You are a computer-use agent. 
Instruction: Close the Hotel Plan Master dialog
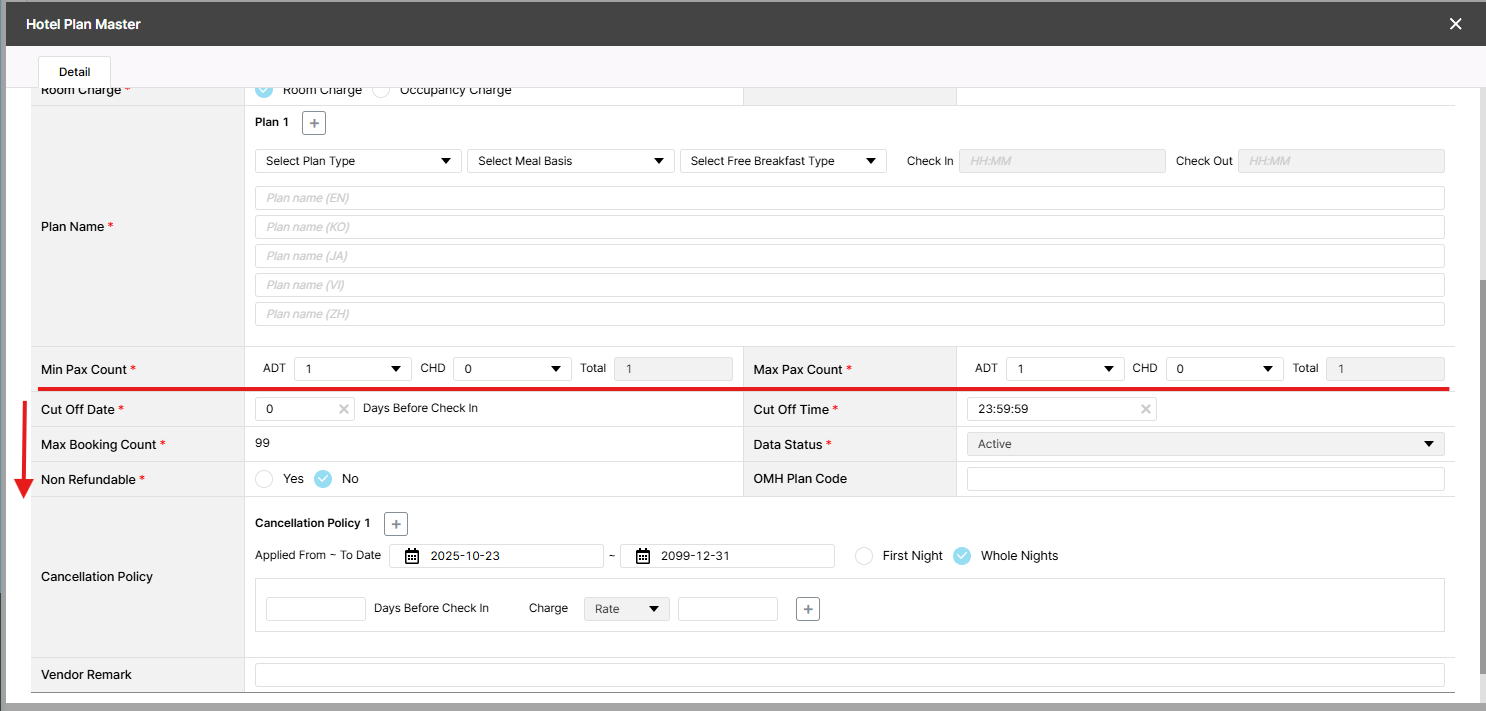point(1455,24)
